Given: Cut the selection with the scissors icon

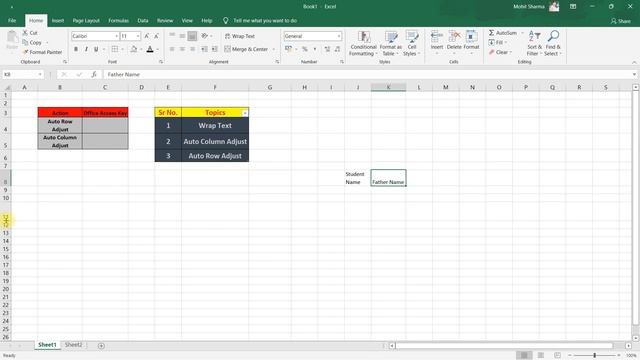Looking at the screenshot, I should [25, 33].
